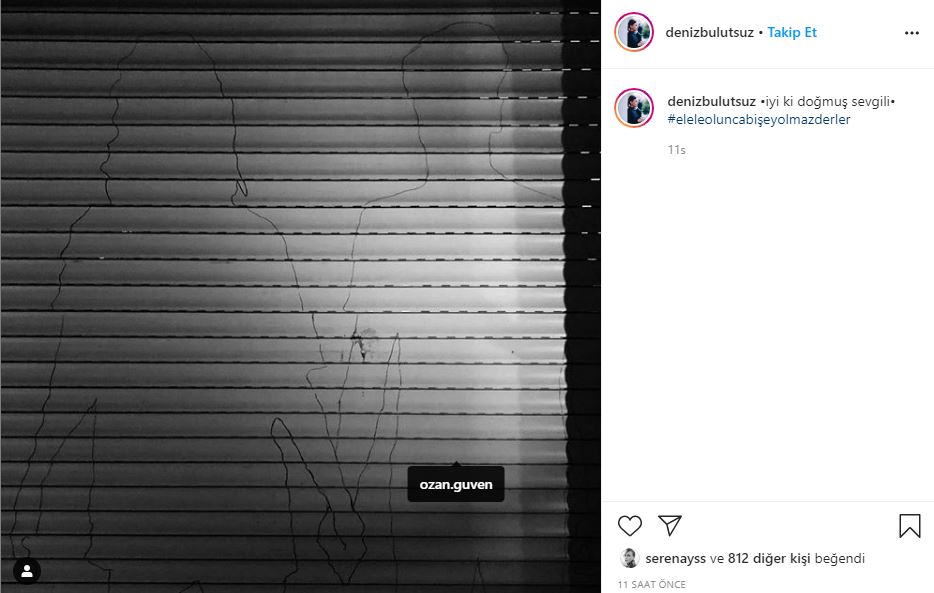This screenshot has width=934, height=593.
Task: Toggle tagged people icon on photo
Action: (x=27, y=571)
